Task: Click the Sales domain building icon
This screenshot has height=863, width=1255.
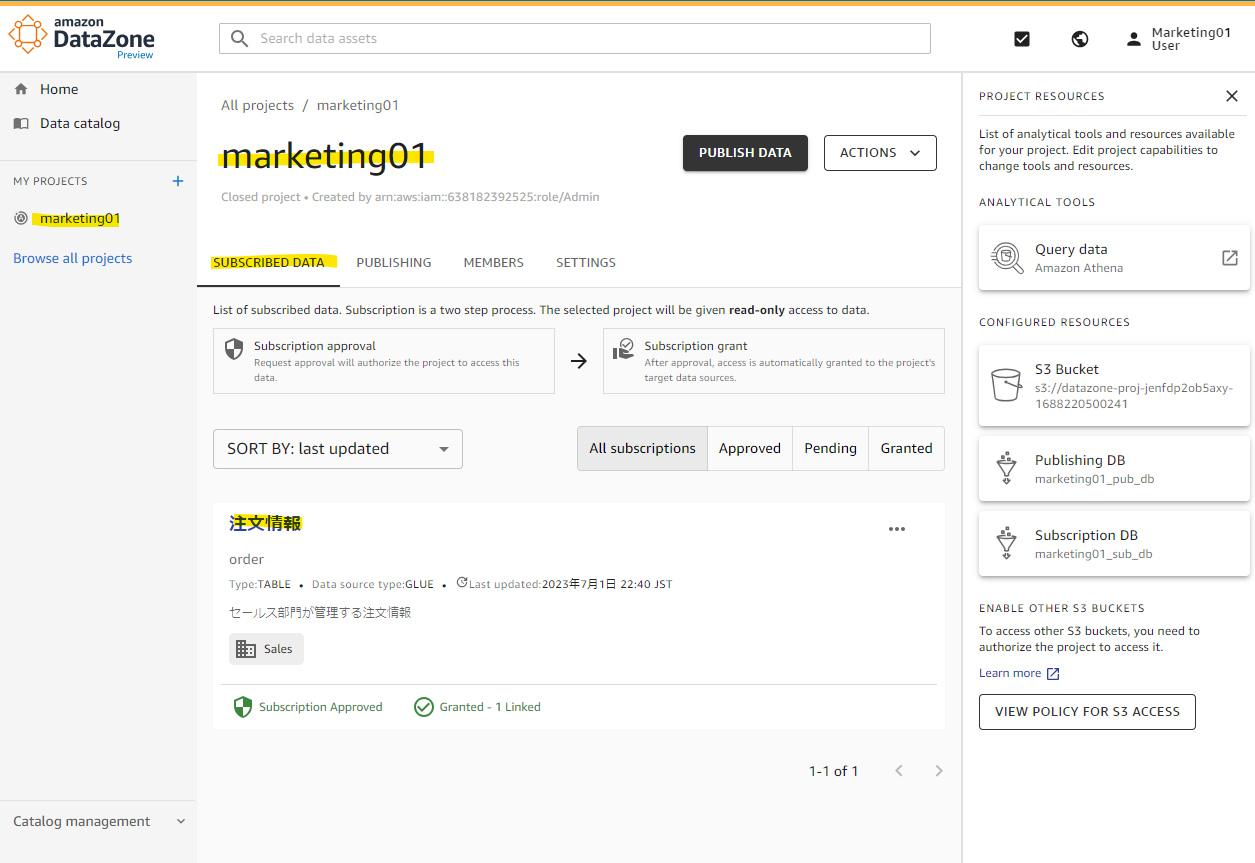Action: (x=246, y=649)
